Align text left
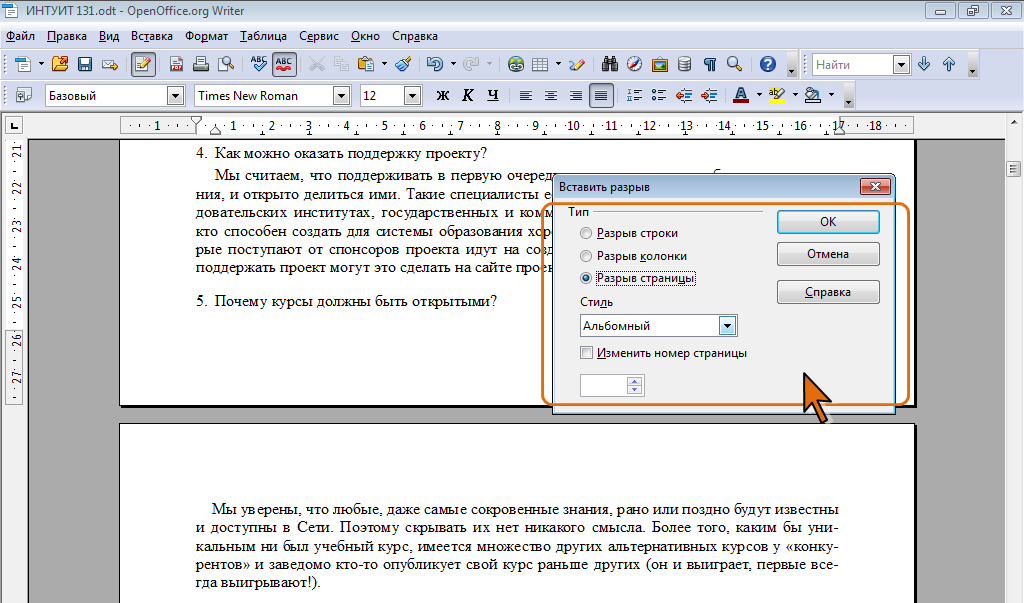This screenshot has height=603, width=1024. click(526, 95)
